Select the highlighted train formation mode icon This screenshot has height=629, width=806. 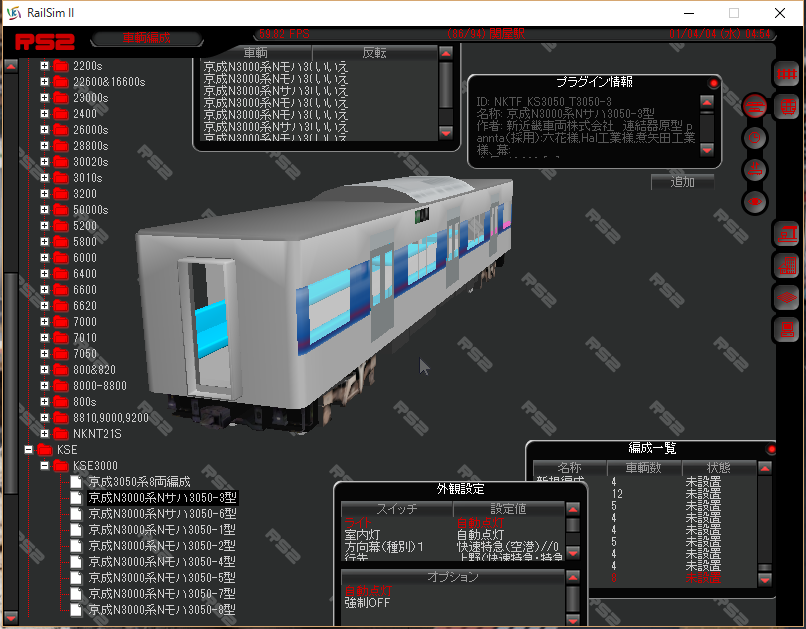tap(755, 107)
